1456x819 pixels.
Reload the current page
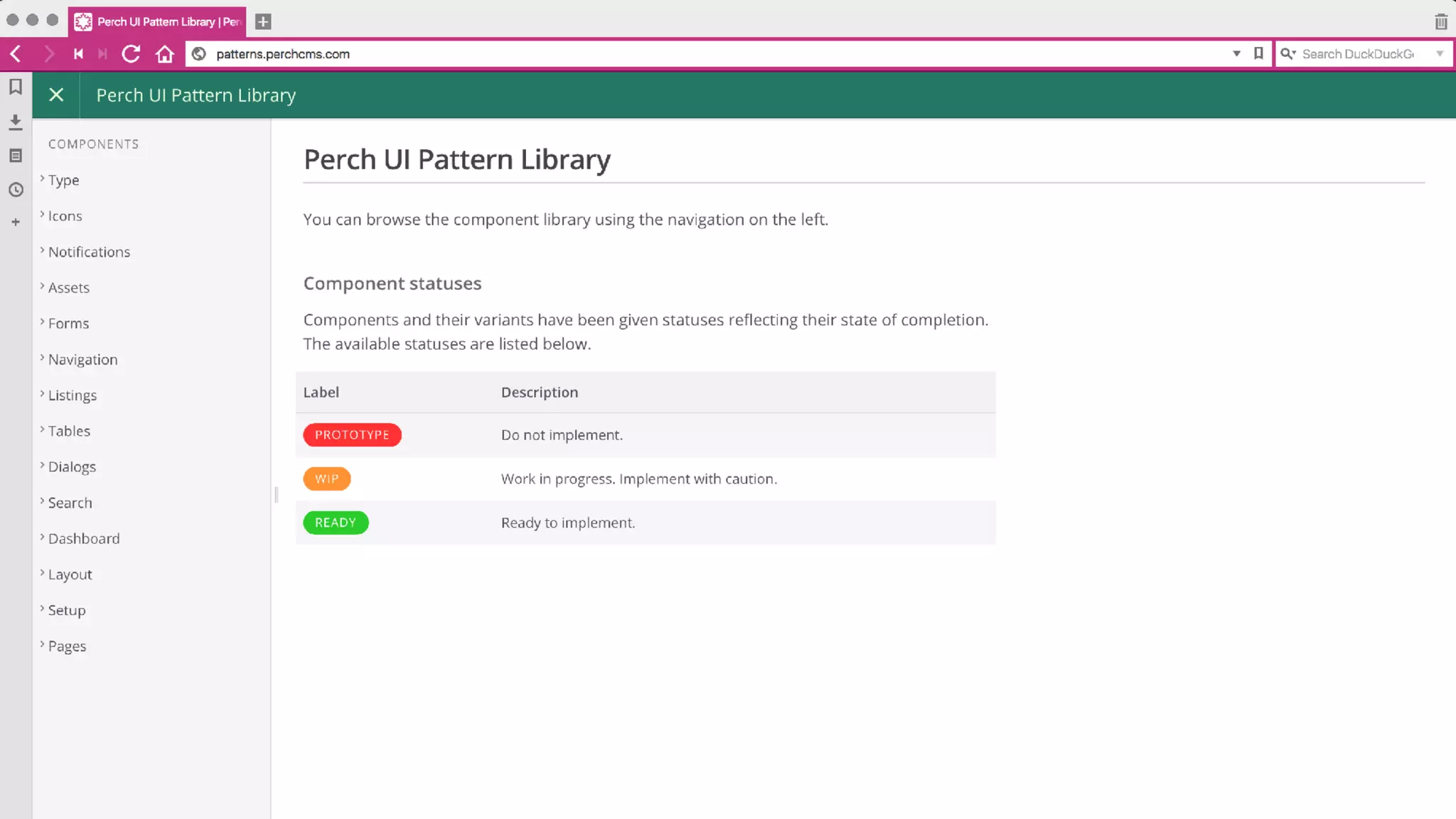pos(131,54)
